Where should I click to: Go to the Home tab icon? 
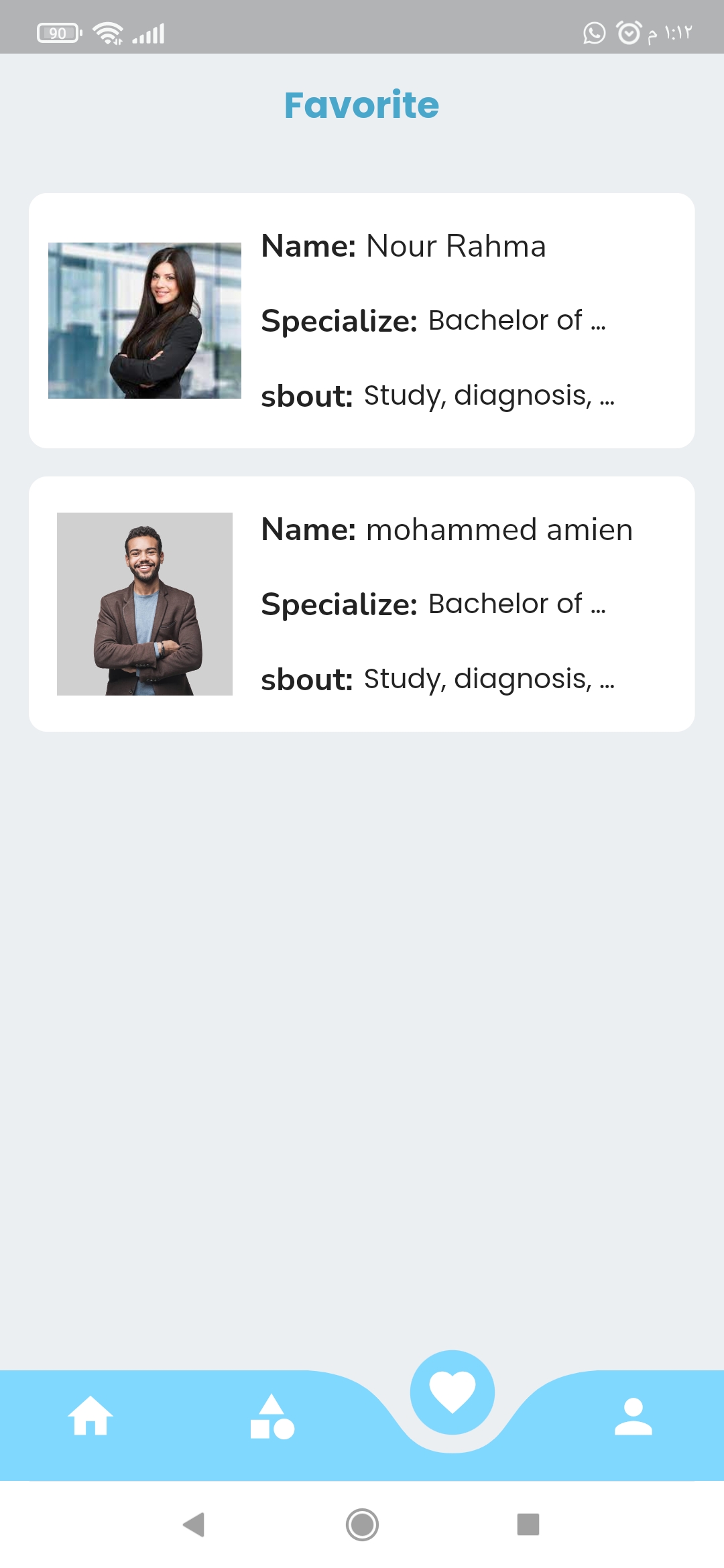point(90,1416)
